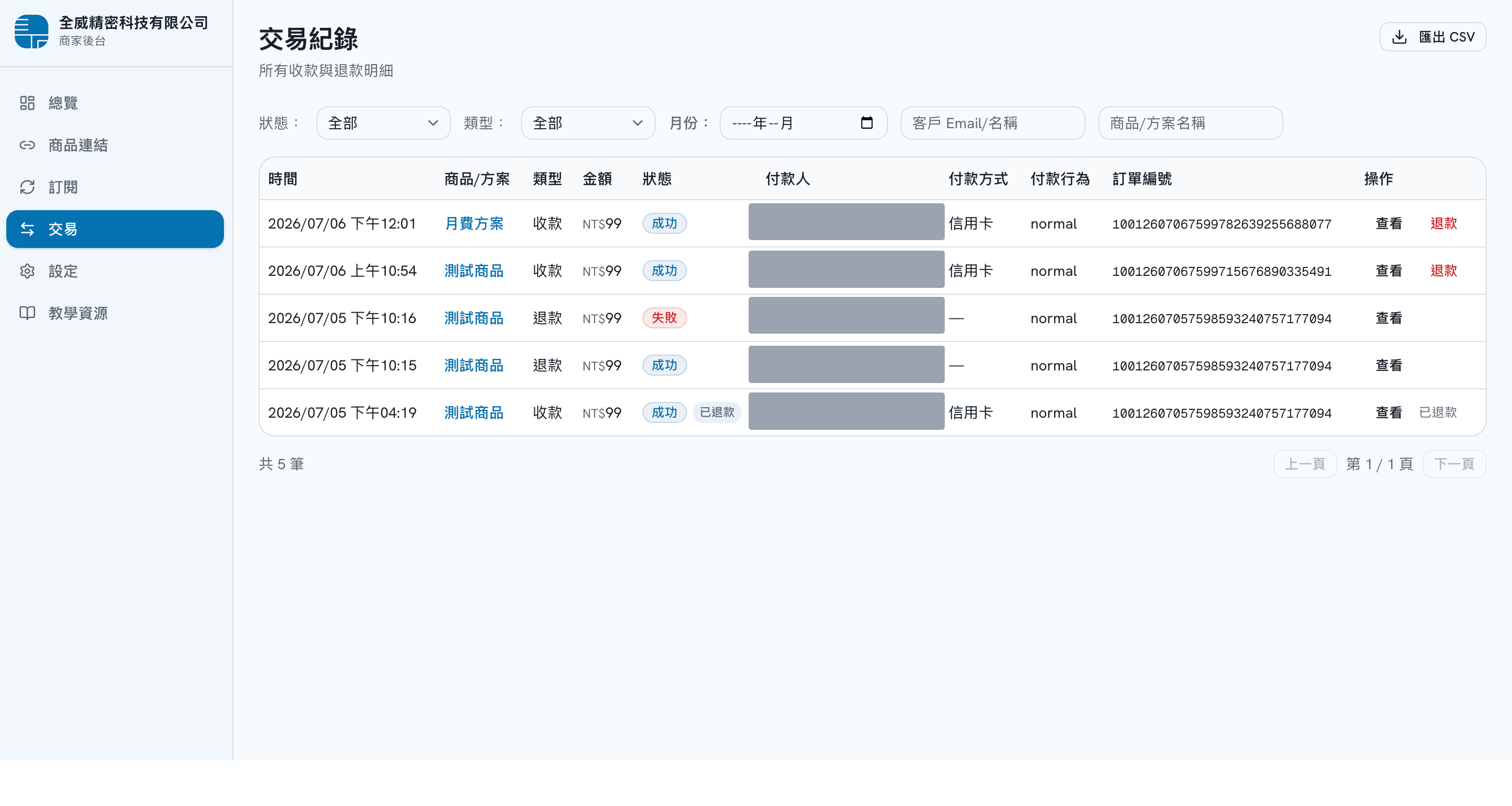
Task: Select 交易 in the sidebar
Action: (115, 229)
